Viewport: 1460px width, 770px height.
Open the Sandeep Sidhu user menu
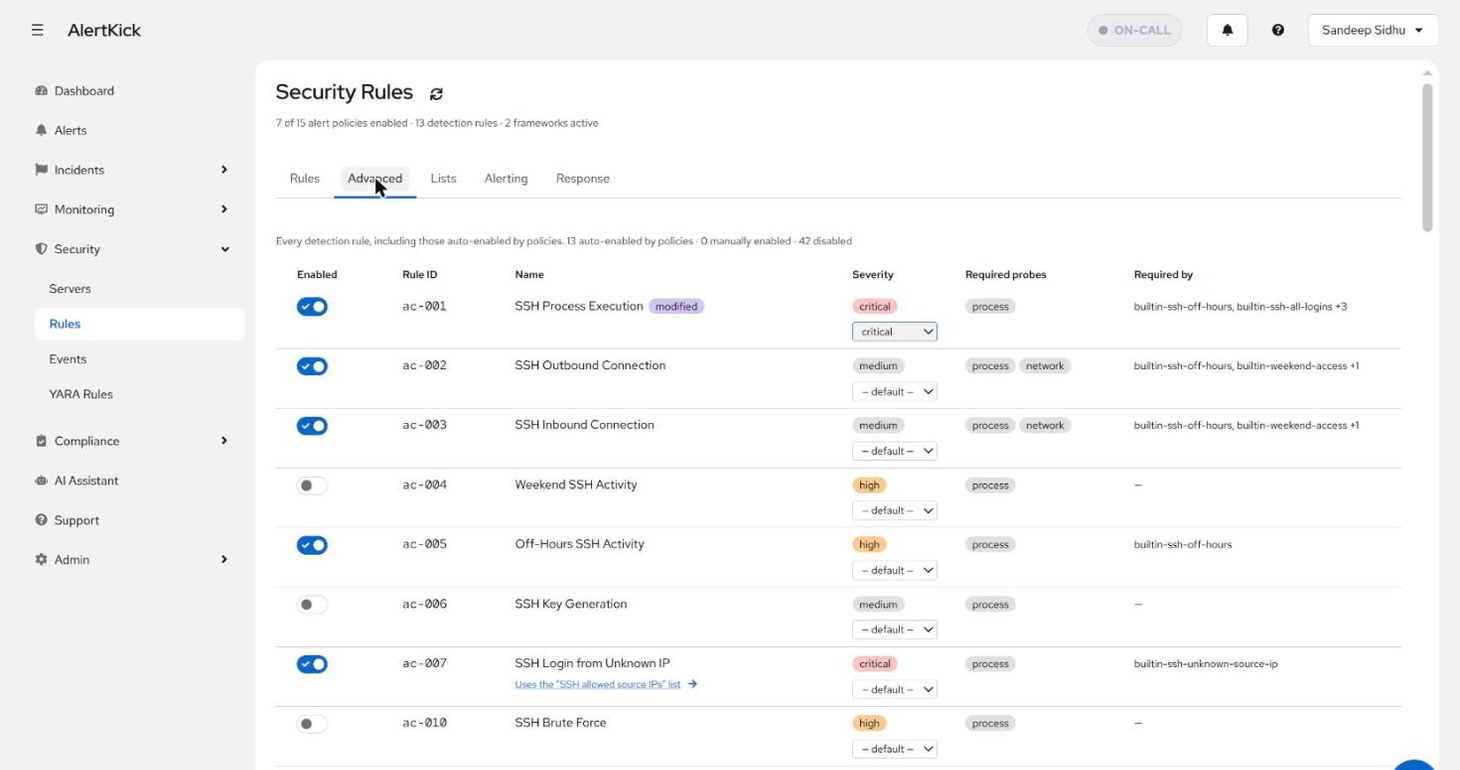click(x=1372, y=30)
